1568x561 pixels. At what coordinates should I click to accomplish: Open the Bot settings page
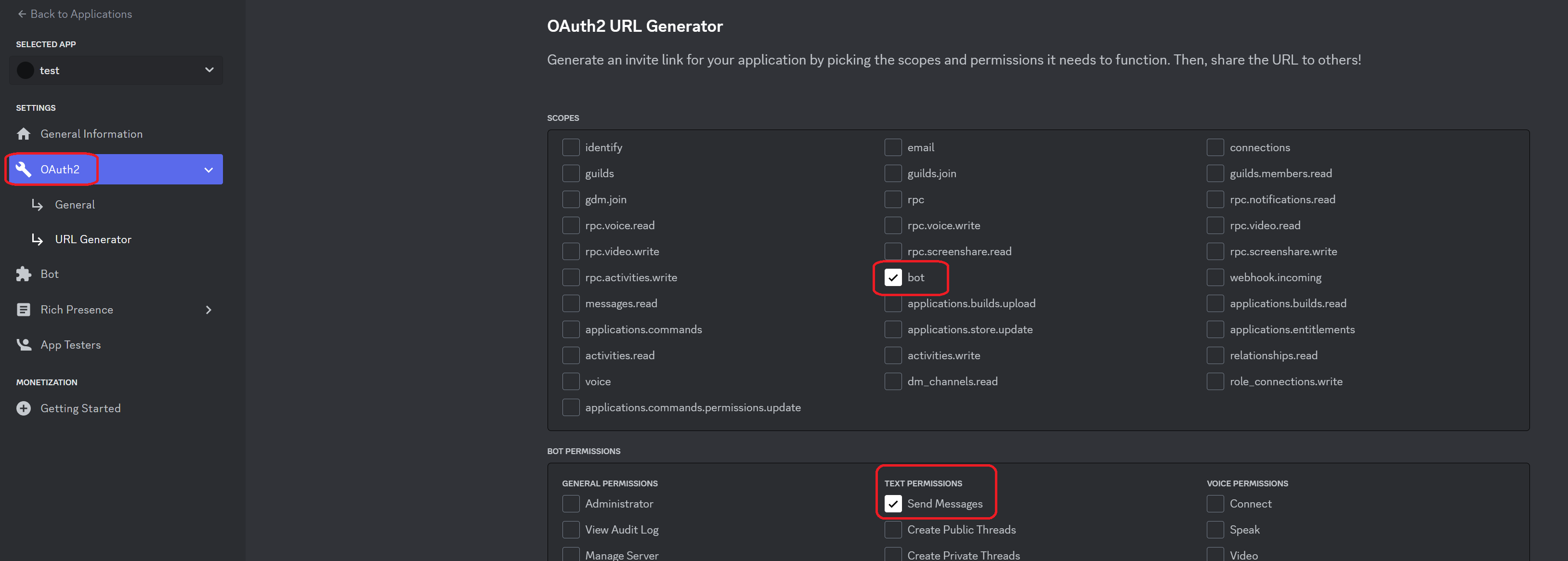pos(50,274)
